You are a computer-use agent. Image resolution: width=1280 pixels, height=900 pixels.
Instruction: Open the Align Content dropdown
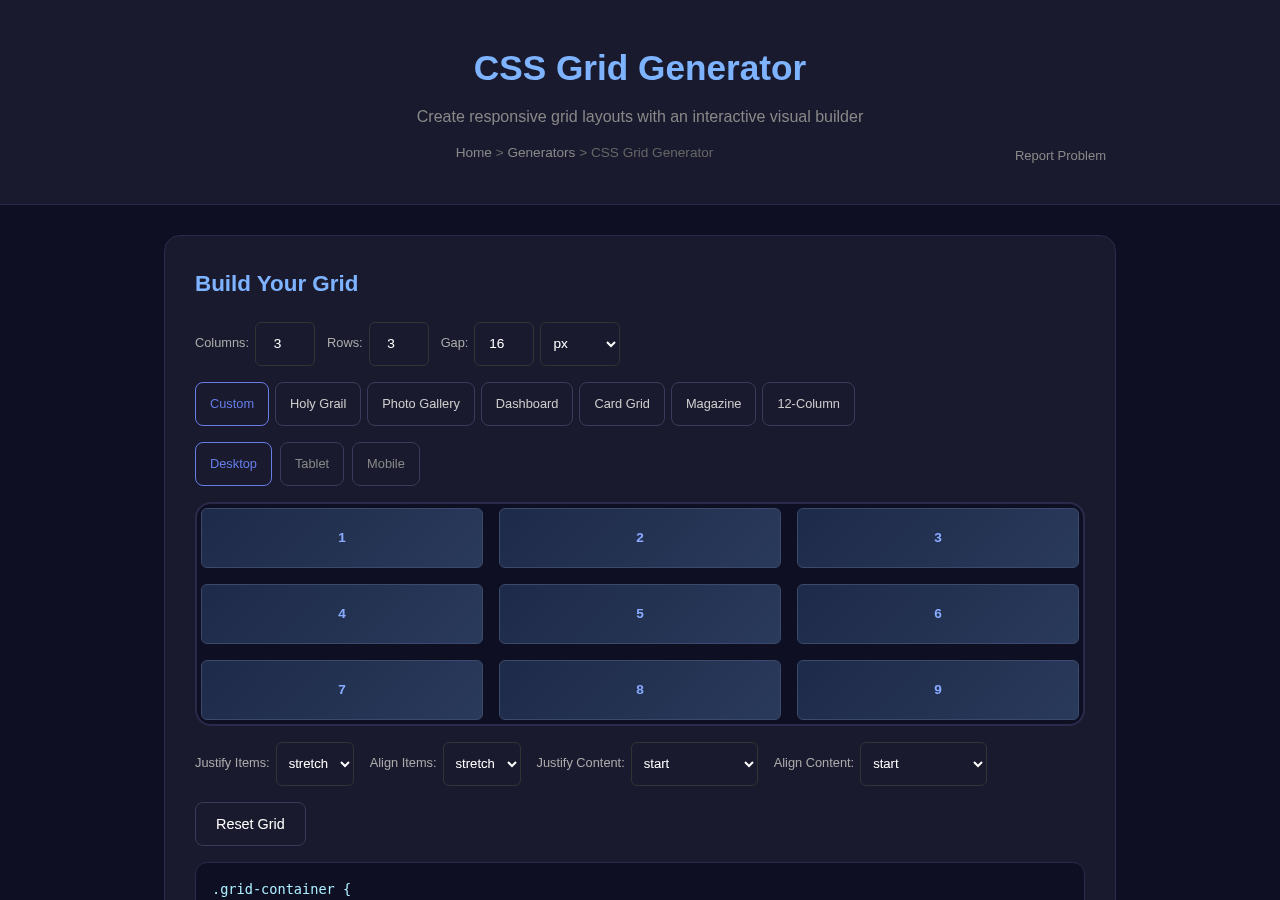tap(923, 764)
